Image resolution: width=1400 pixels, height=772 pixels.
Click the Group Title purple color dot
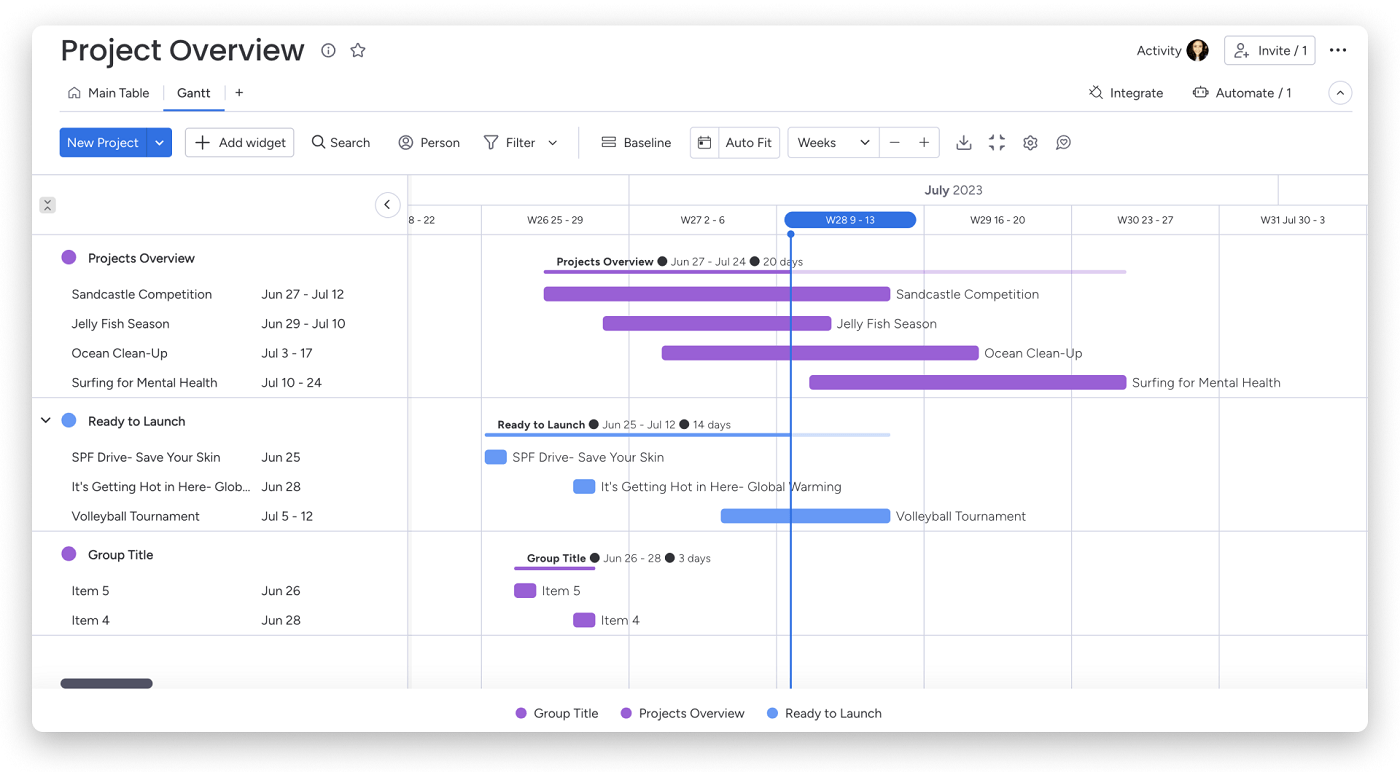coord(69,554)
